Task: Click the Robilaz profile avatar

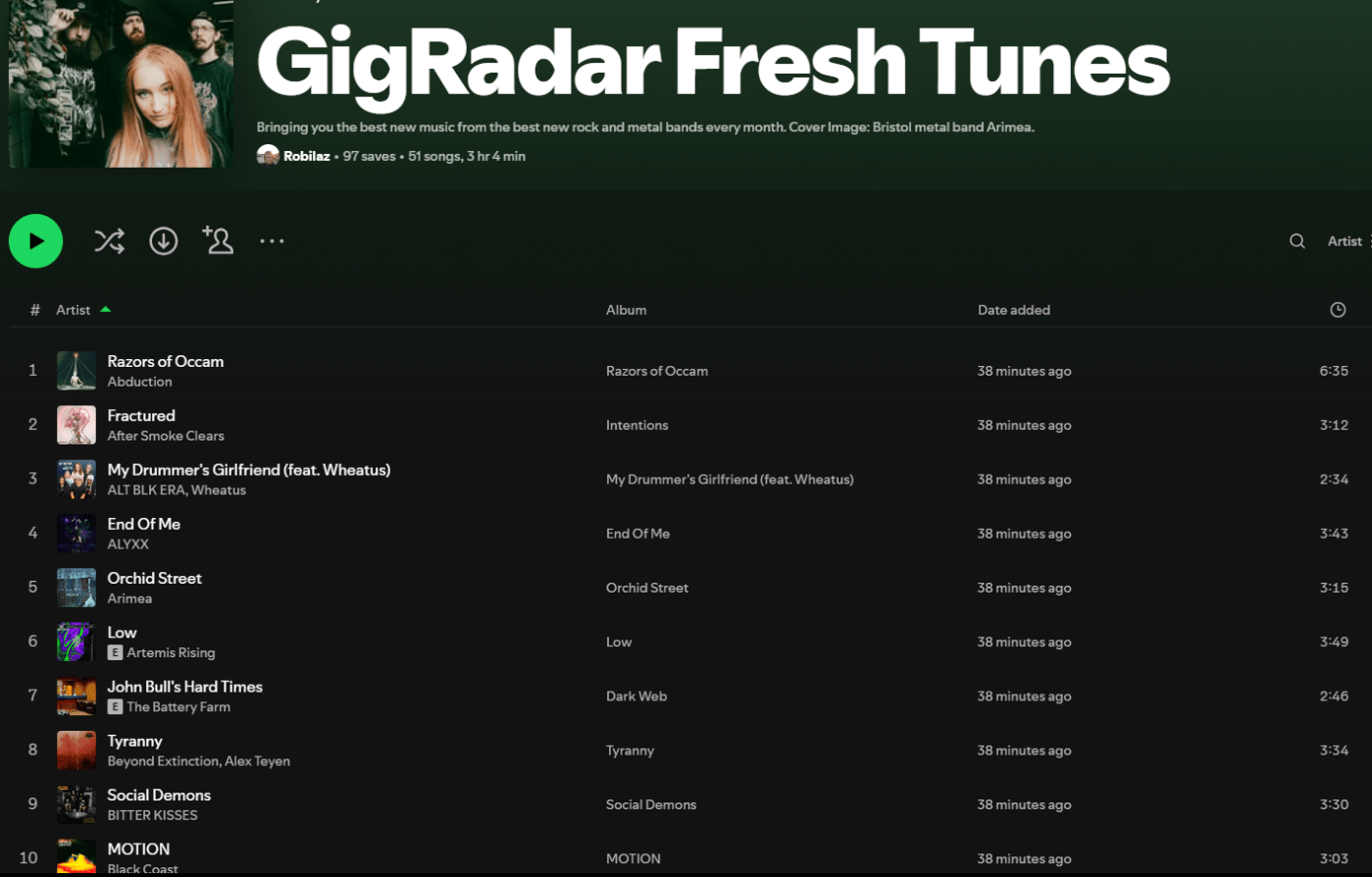Action: tap(268, 156)
